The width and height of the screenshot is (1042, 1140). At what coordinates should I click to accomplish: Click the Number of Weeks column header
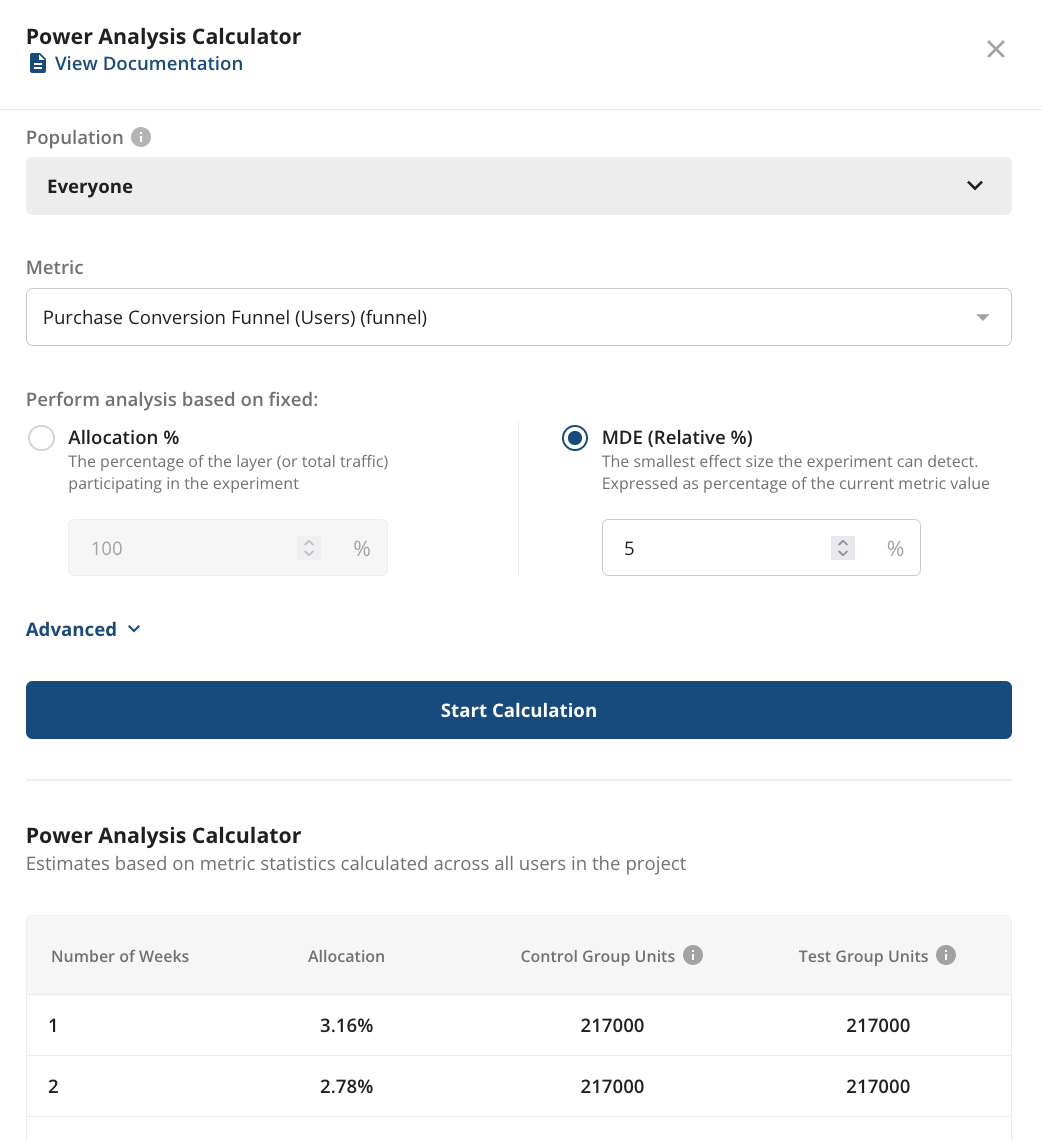click(119, 955)
